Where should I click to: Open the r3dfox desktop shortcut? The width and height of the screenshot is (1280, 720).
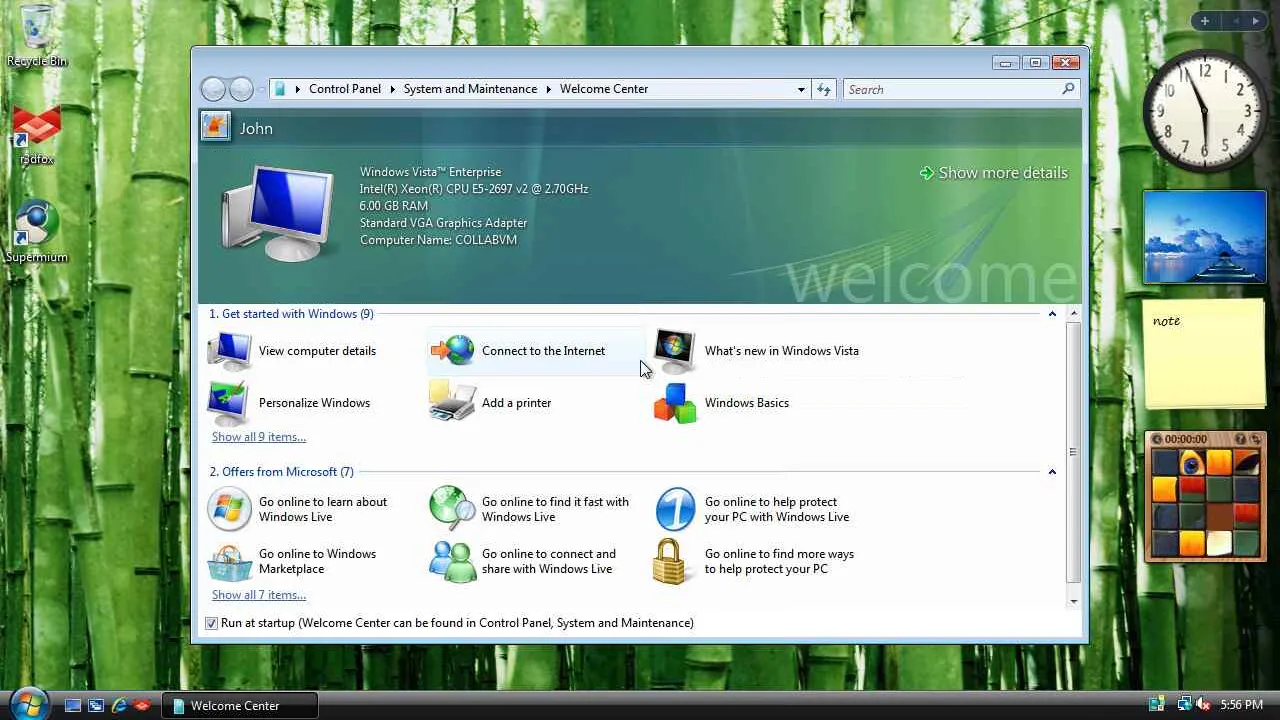[37, 127]
